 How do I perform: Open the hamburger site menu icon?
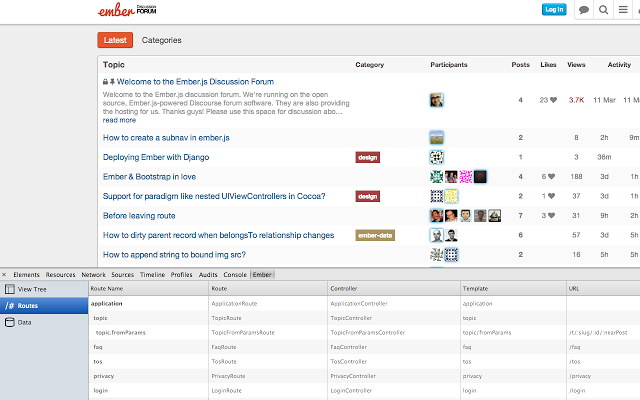click(x=623, y=9)
